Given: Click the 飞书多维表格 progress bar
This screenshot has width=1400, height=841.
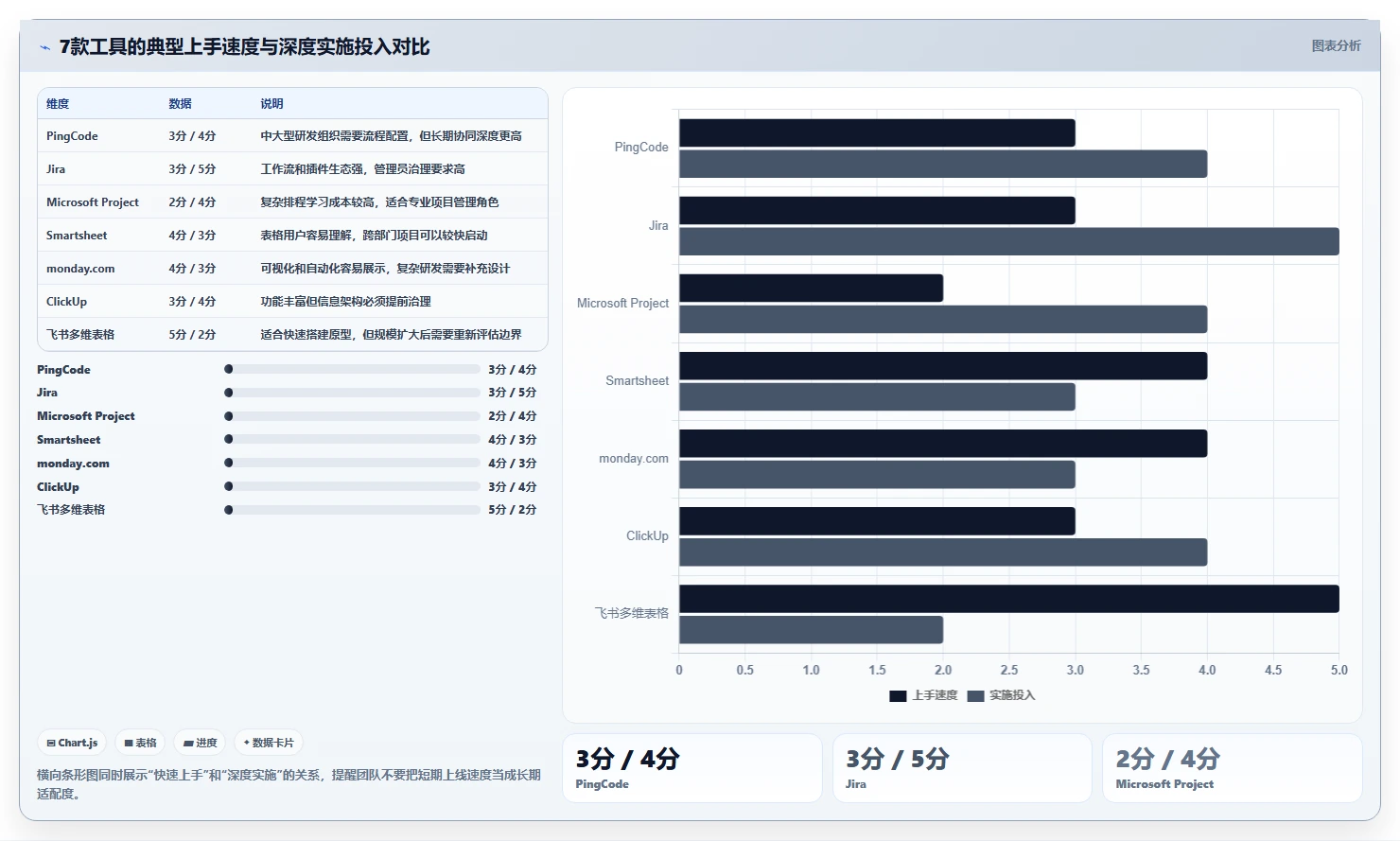Looking at the screenshot, I should (352, 510).
